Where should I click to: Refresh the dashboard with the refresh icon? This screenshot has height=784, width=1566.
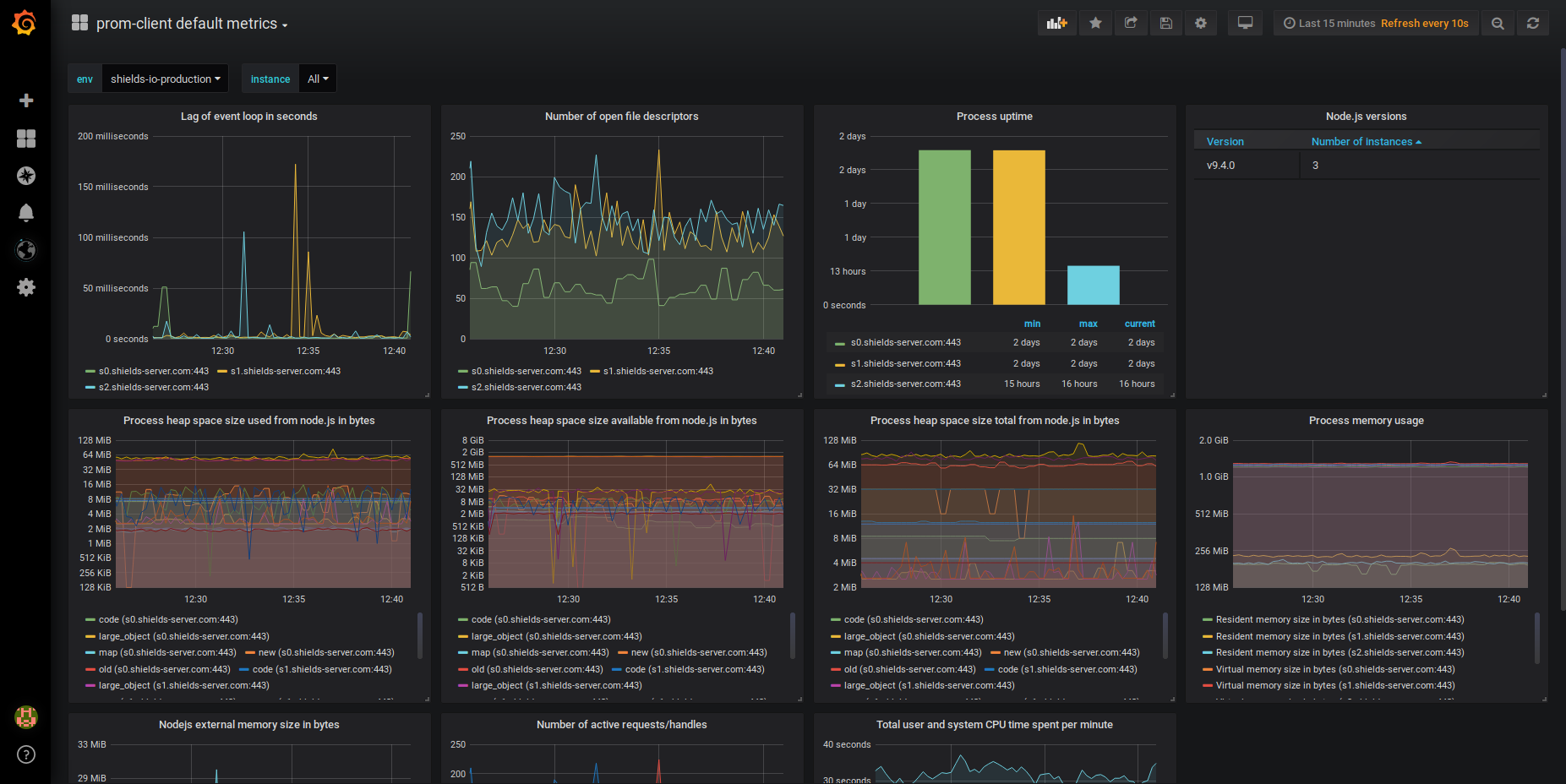coord(1533,23)
